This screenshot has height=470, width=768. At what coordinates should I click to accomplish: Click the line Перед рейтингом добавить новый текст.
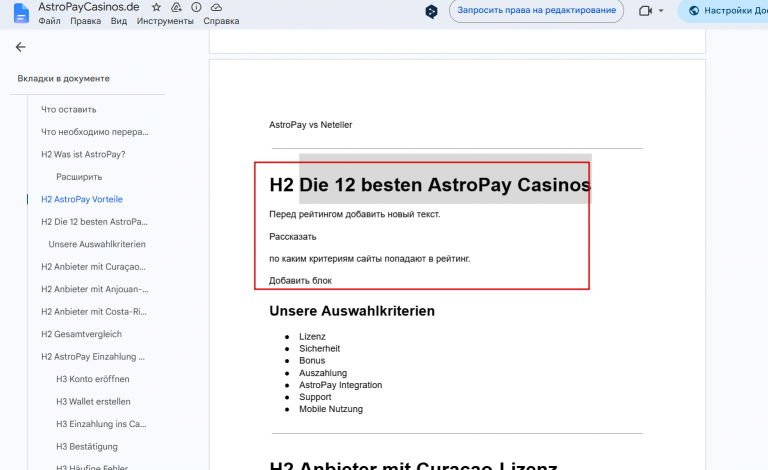click(x=355, y=214)
